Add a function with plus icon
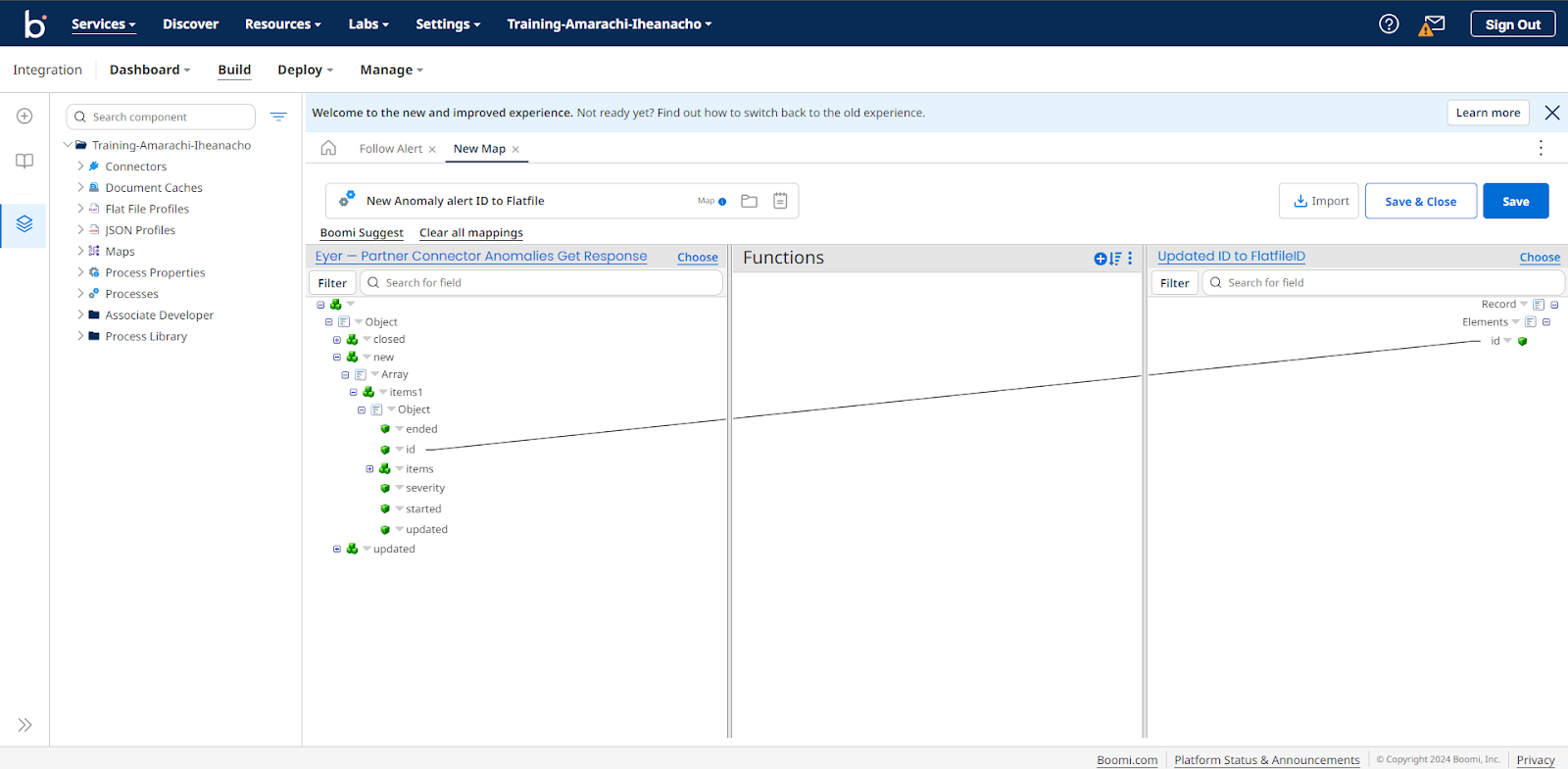 coord(1101,259)
